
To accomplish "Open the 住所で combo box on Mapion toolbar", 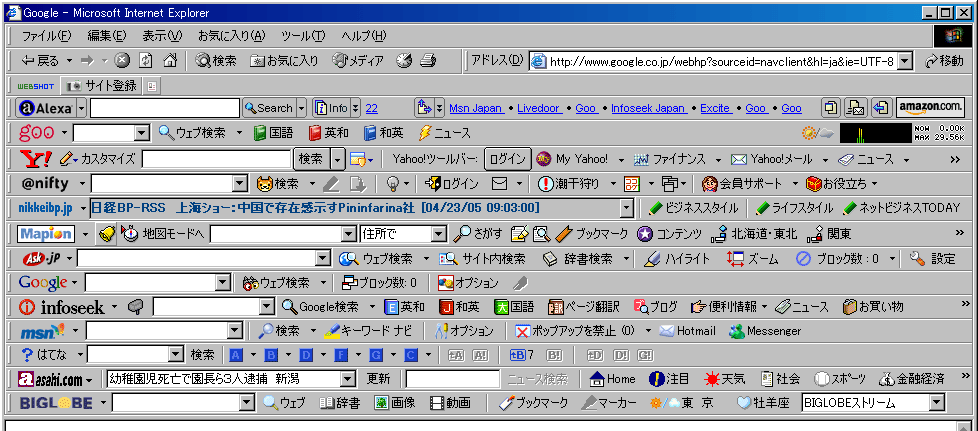I will pos(437,234).
